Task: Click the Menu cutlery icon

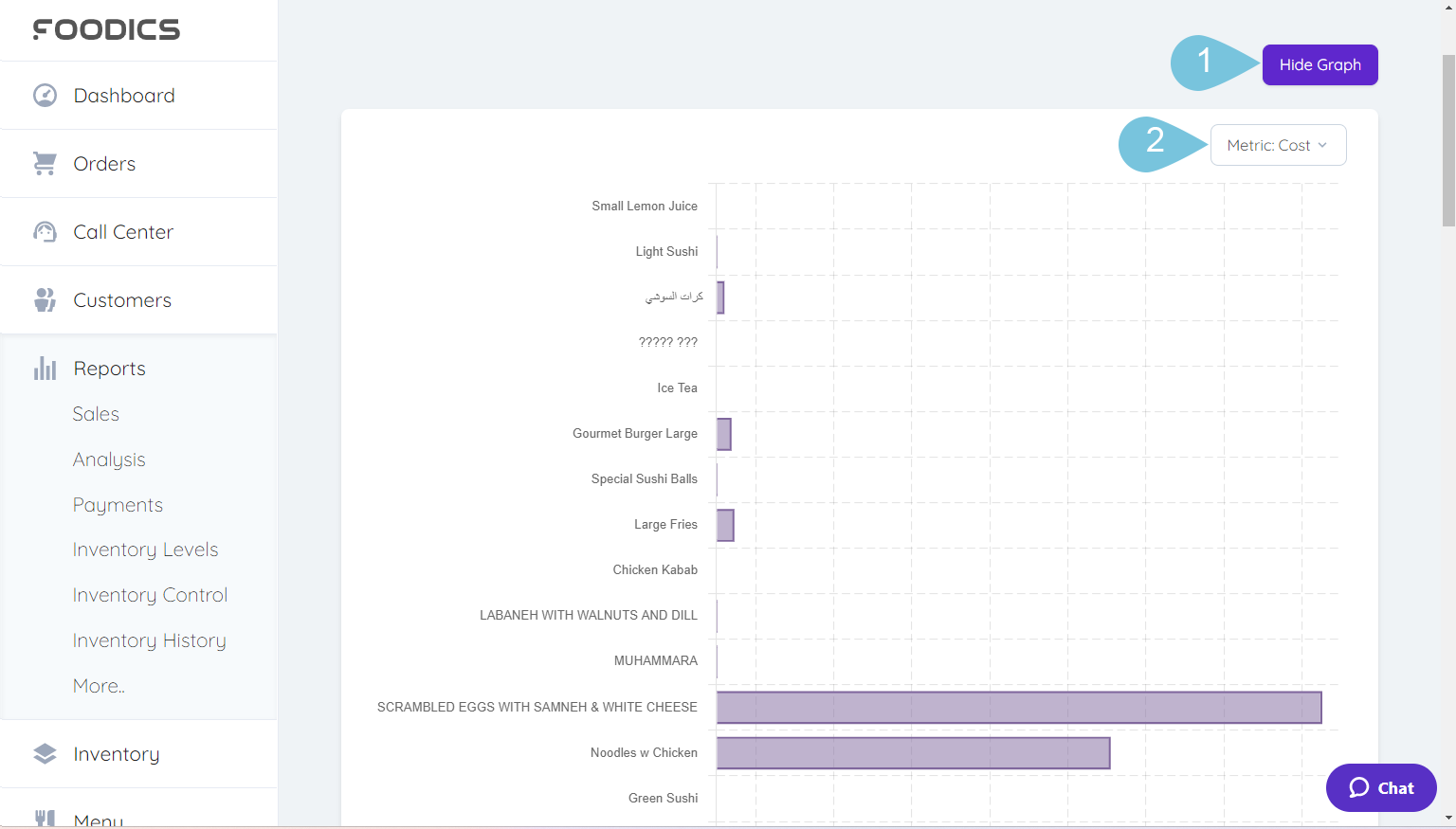Action: point(45,819)
